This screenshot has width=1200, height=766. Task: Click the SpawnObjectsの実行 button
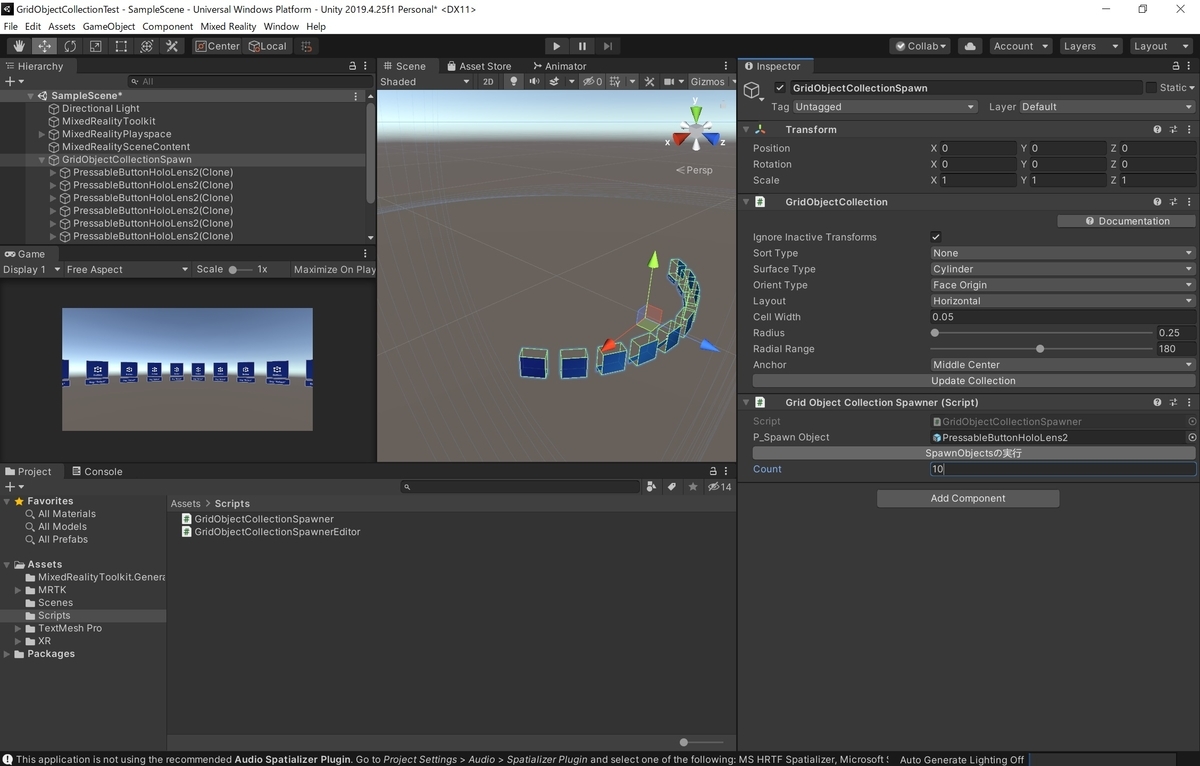[973, 453]
